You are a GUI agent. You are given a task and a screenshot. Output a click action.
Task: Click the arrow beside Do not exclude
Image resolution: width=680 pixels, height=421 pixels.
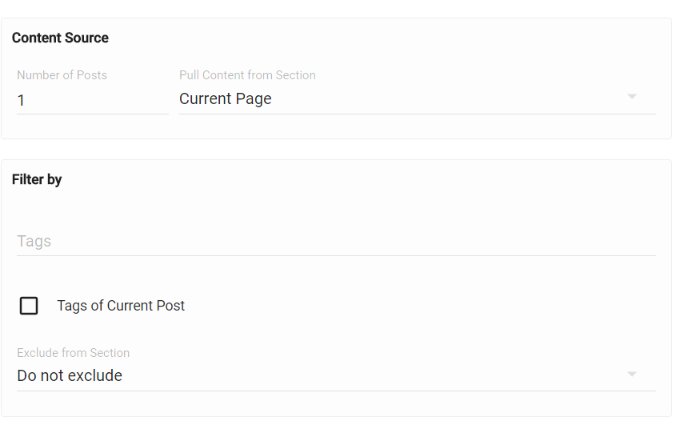tap(632, 375)
